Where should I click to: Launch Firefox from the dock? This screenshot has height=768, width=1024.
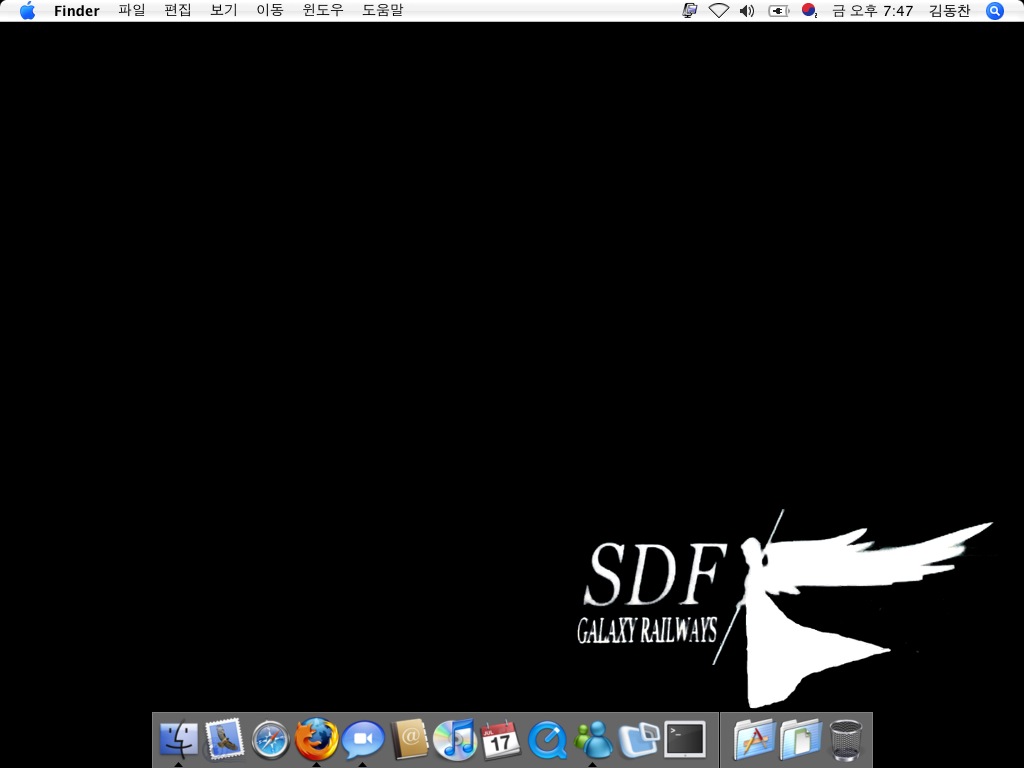point(317,740)
